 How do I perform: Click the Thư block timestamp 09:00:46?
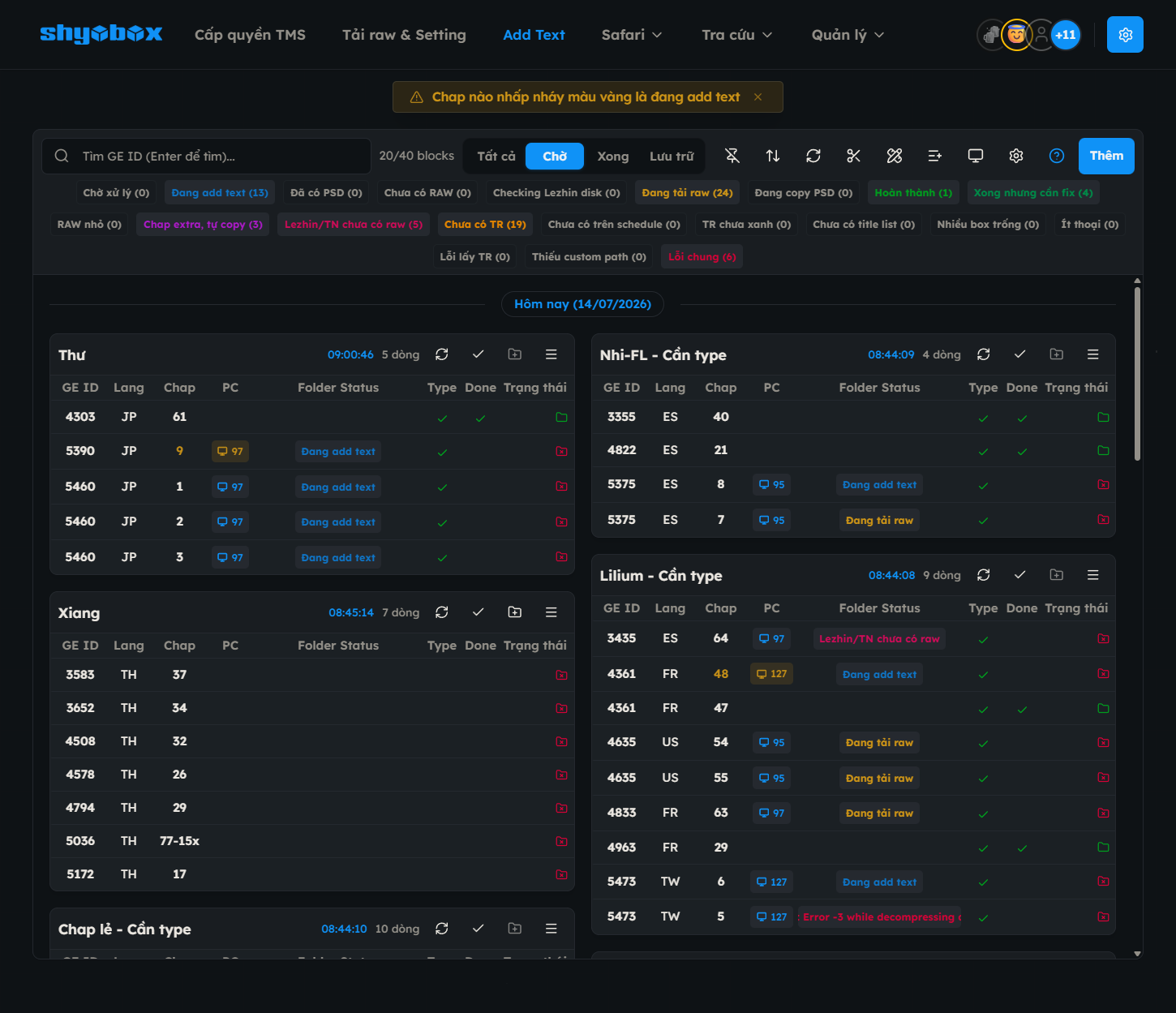click(350, 354)
